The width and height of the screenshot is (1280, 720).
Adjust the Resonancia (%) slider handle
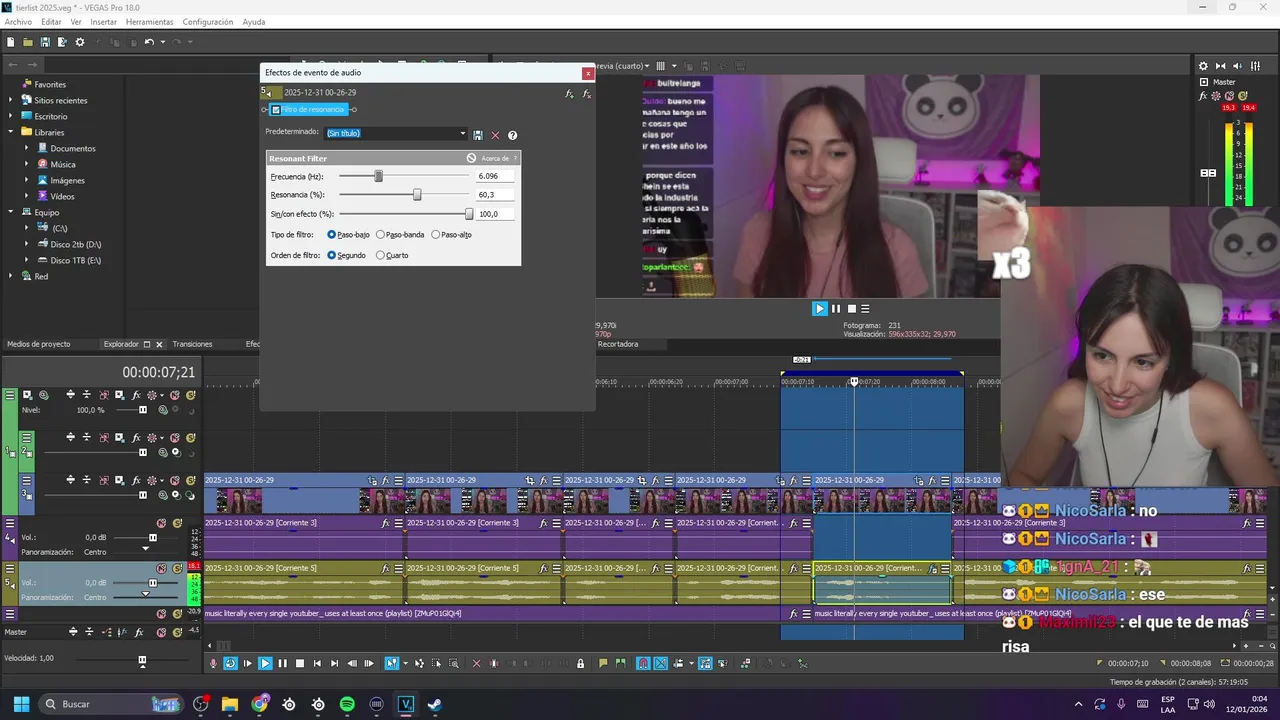point(417,195)
